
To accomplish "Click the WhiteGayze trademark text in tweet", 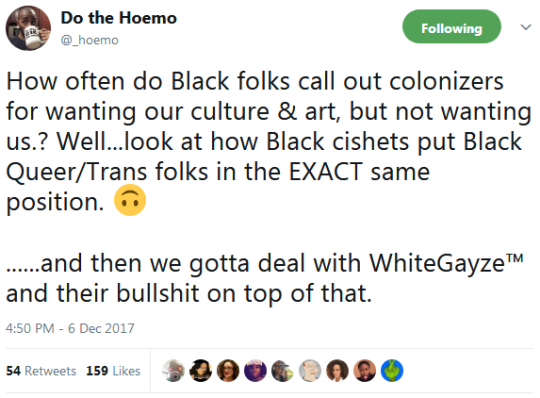I will click(x=446, y=263).
